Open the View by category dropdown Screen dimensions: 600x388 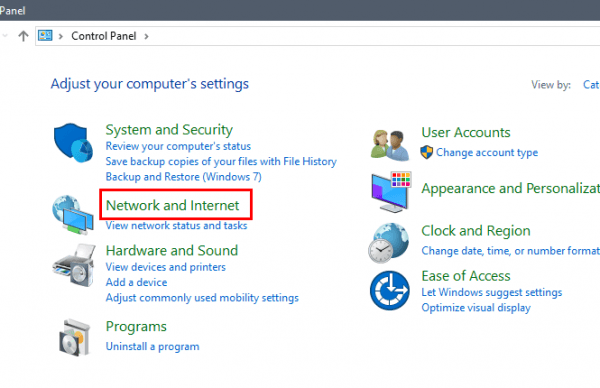(x=591, y=85)
